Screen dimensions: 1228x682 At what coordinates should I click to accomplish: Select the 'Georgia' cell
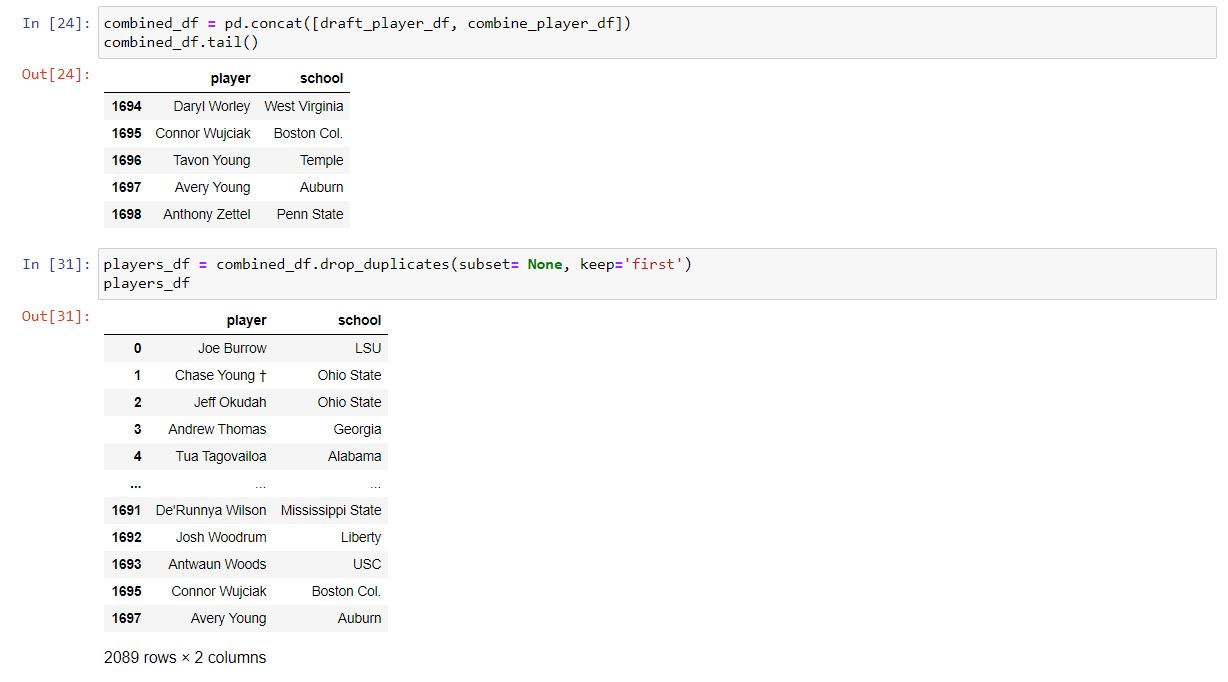[358, 429]
